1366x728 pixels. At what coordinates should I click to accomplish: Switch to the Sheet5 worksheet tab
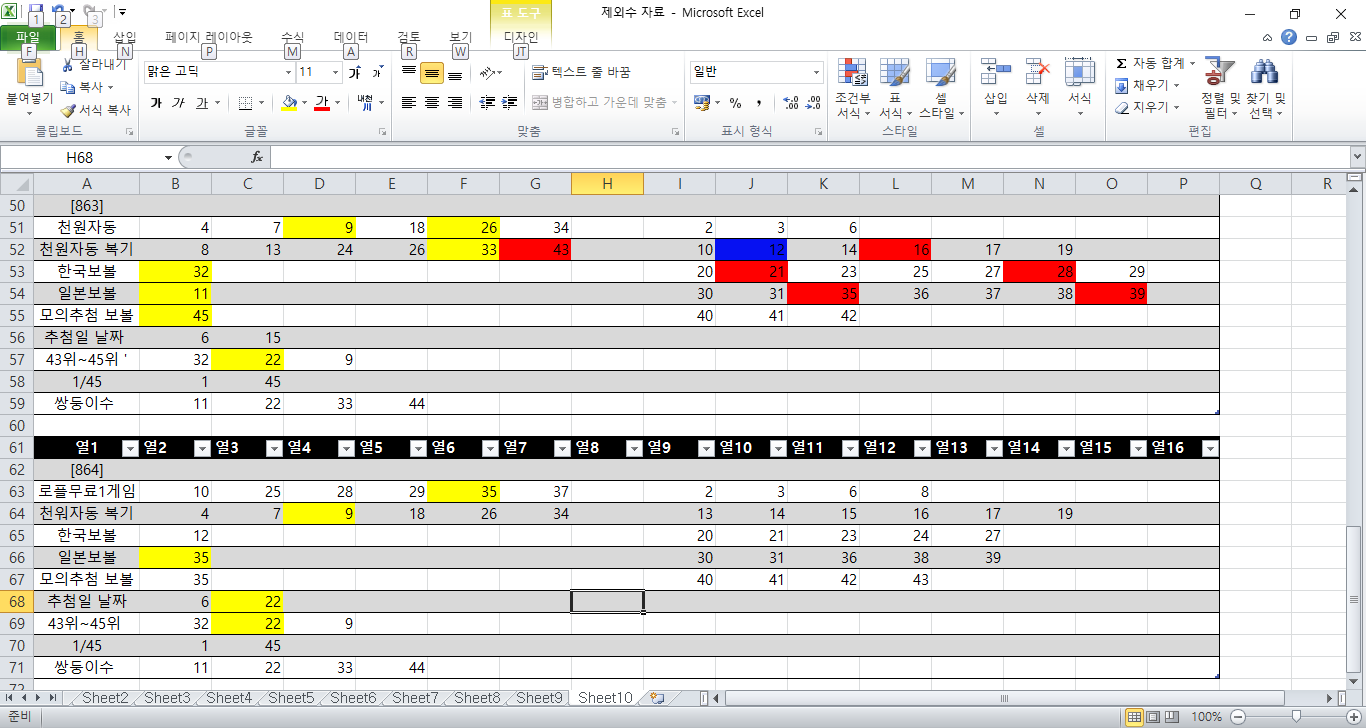[x=291, y=698]
